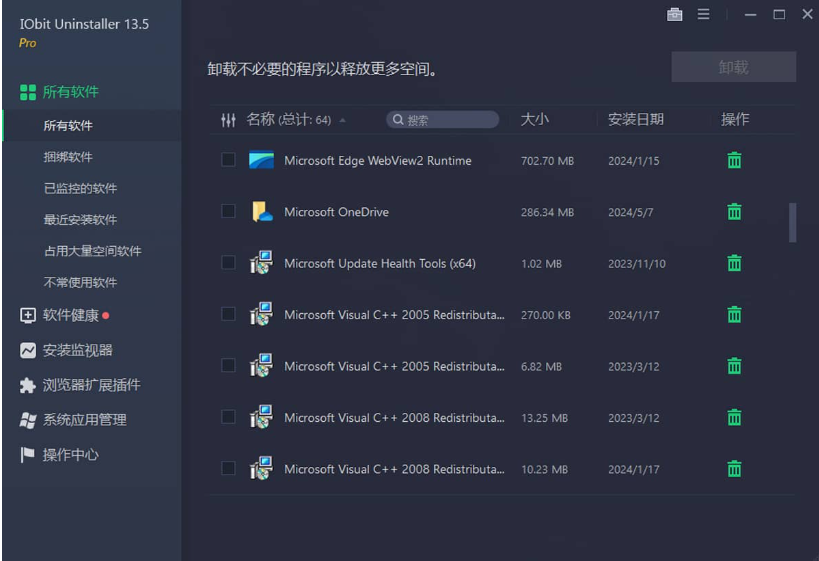Click the 软件健康 plus-box icon

pos(28,315)
